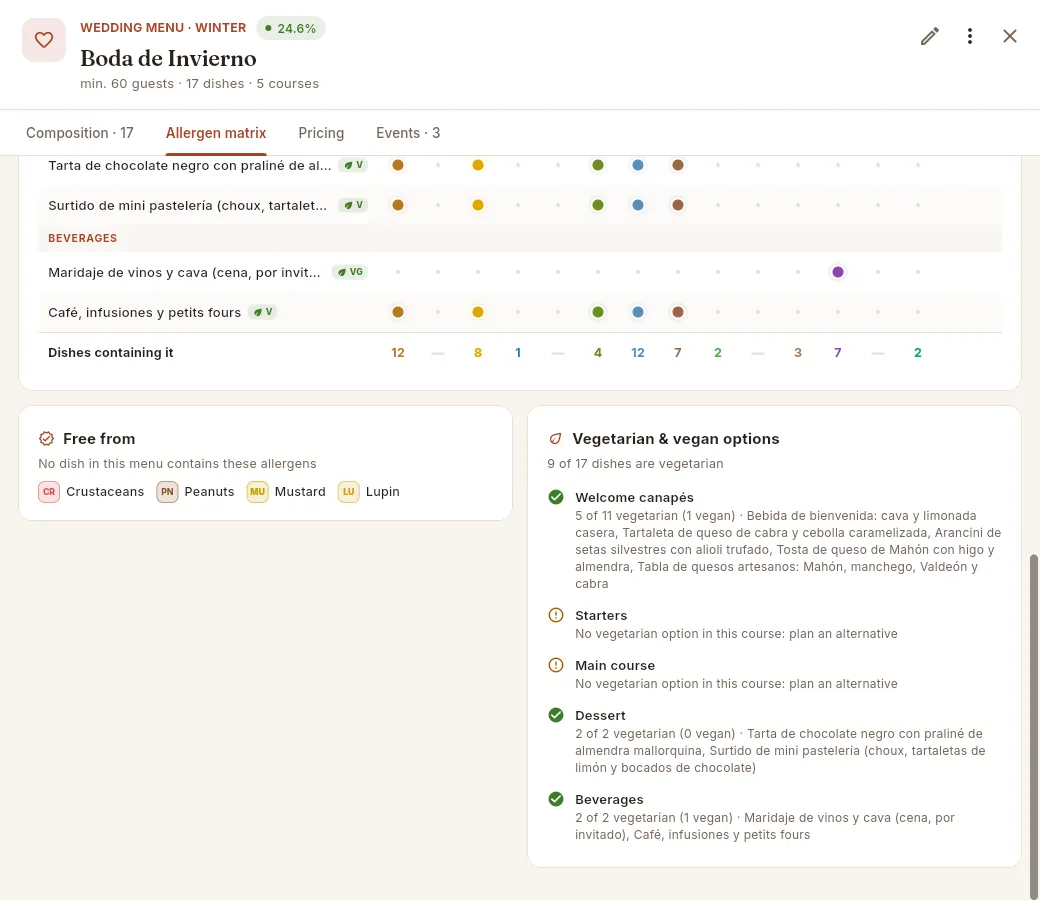Open the three-dot more options menu

click(970, 36)
